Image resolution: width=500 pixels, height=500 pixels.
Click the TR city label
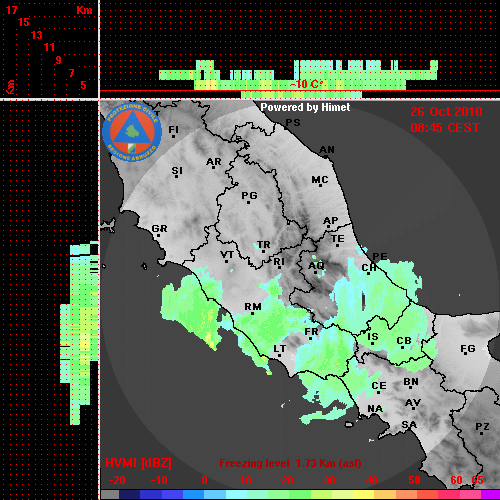click(264, 245)
